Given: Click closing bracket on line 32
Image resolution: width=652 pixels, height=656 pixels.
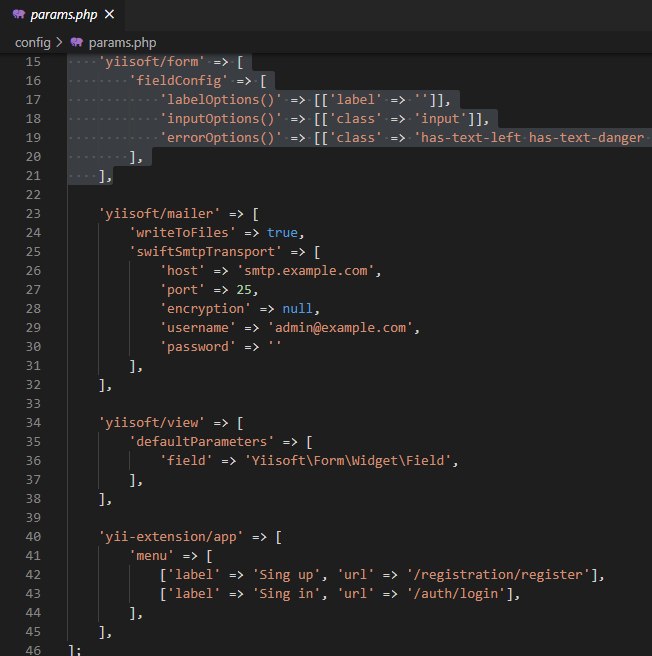Looking at the screenshot, I should [103, 385].
